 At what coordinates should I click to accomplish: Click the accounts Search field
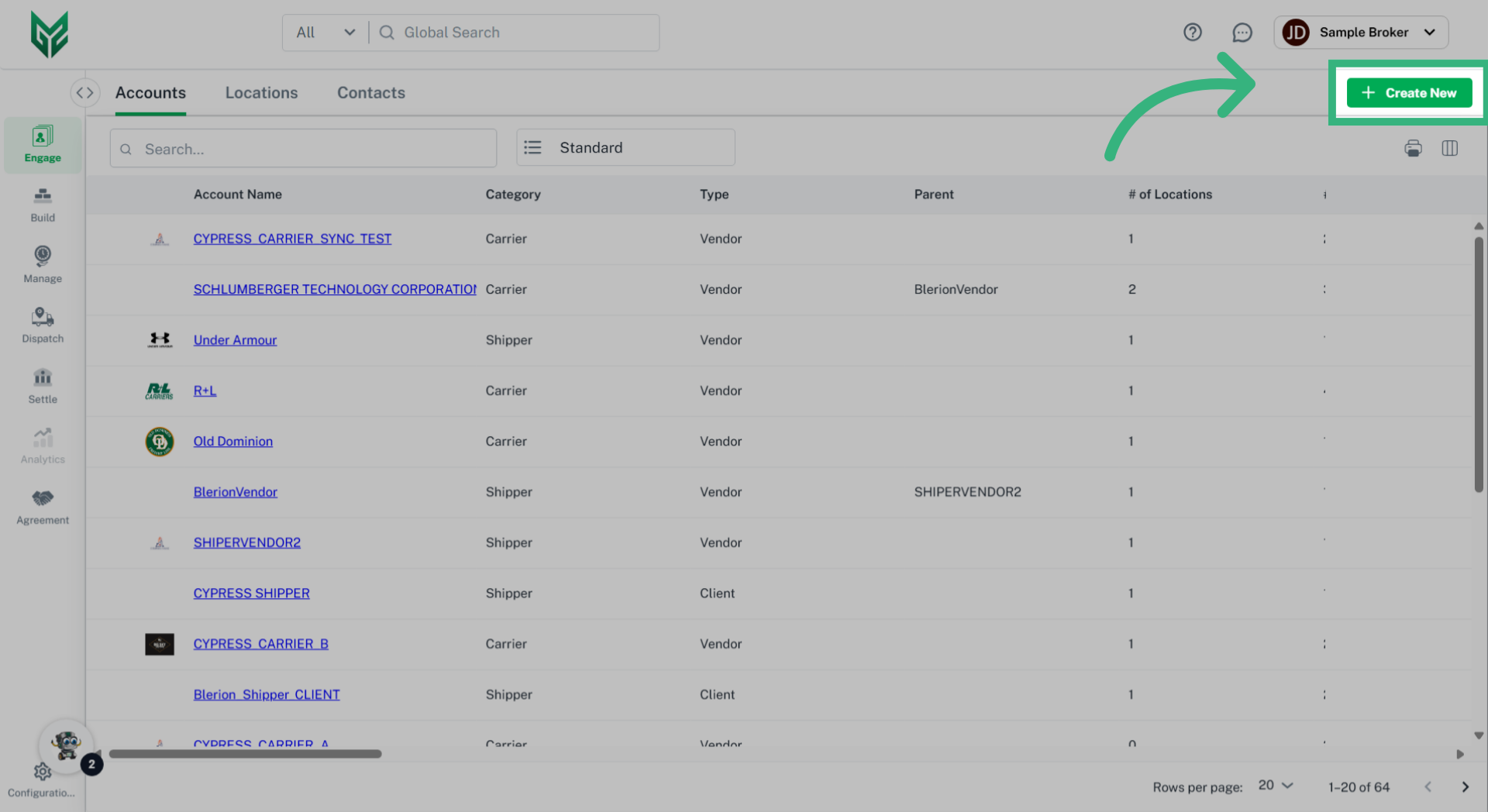coord(302,149)
